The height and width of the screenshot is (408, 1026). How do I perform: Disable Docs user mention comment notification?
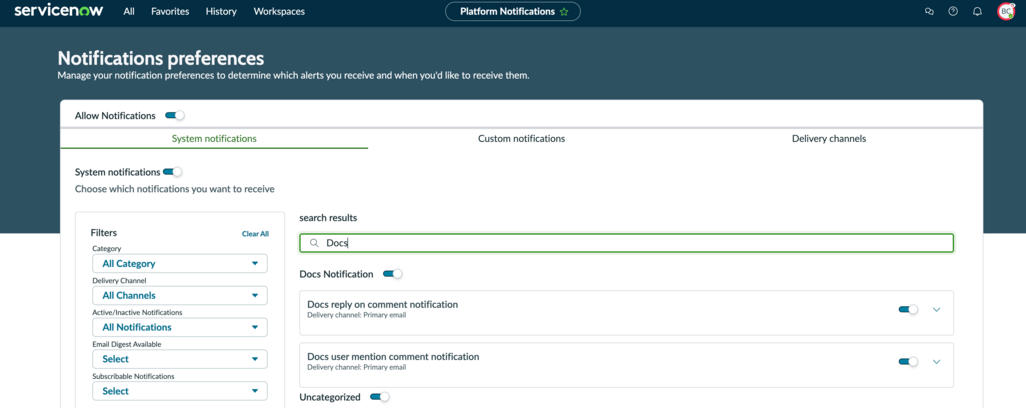[x=908, y=362]
